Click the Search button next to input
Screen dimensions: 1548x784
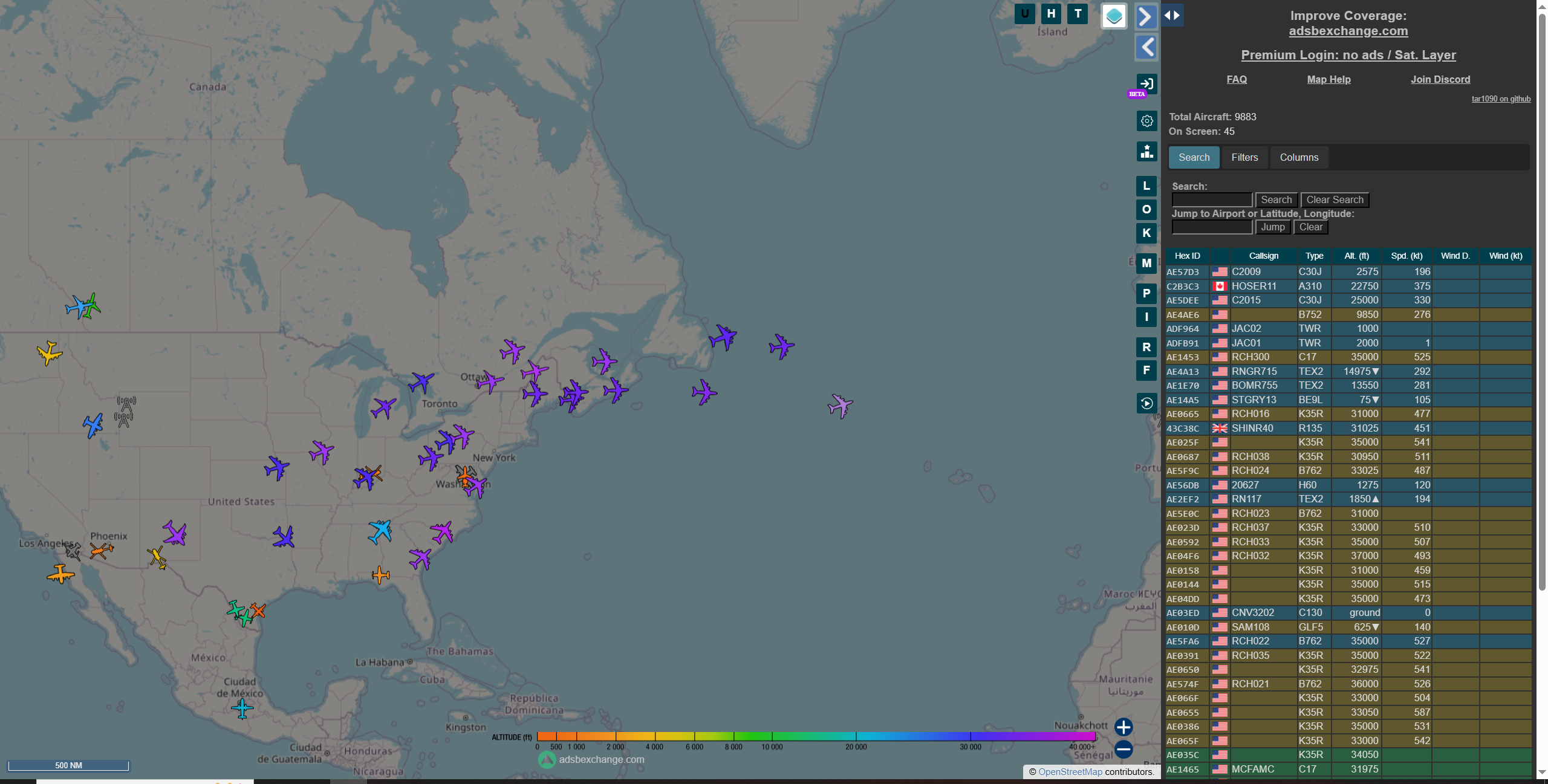coord(1276,200)
